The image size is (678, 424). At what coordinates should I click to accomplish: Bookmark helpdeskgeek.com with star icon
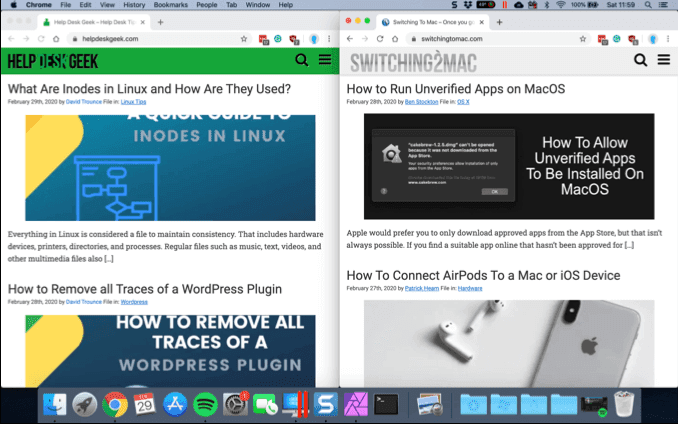point(244,39)
